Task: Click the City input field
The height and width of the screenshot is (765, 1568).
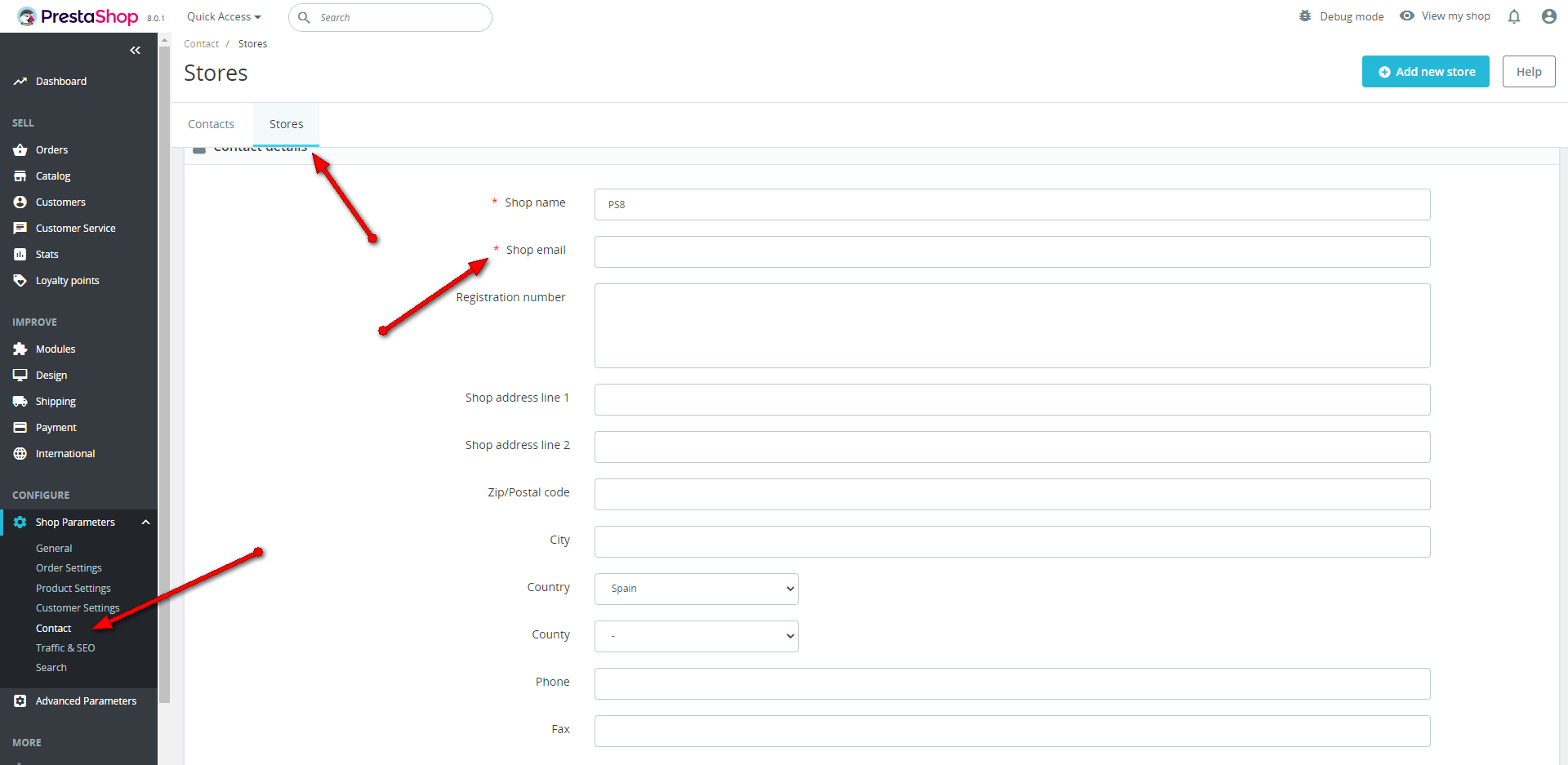Action: point(1012,542)
